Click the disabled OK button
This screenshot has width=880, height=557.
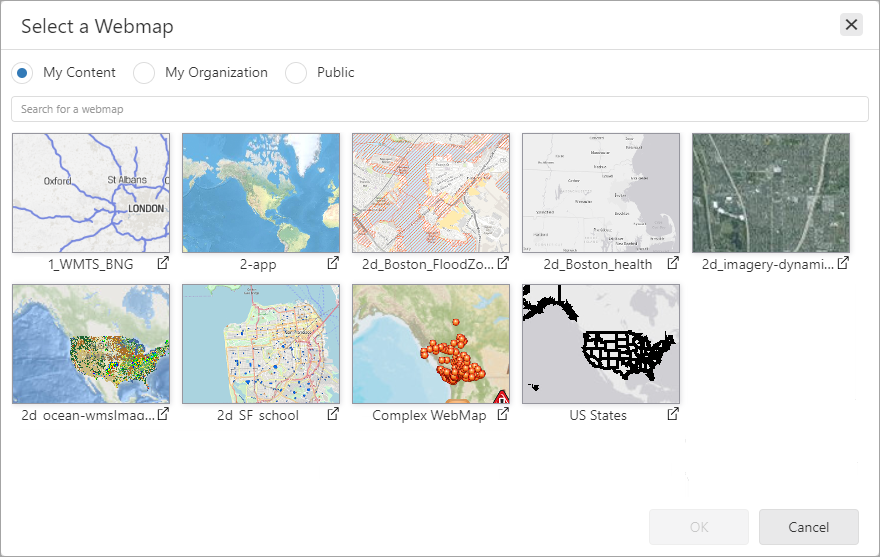[x=699, y=527]
